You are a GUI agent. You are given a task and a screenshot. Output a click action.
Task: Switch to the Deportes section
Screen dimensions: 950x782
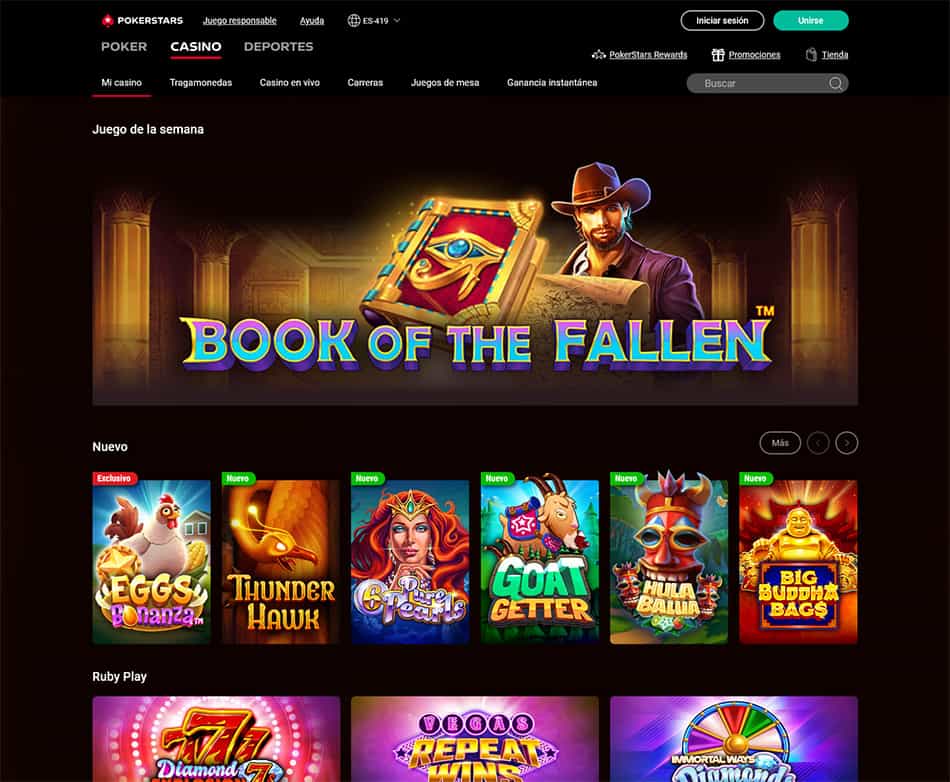click(279, 47)
